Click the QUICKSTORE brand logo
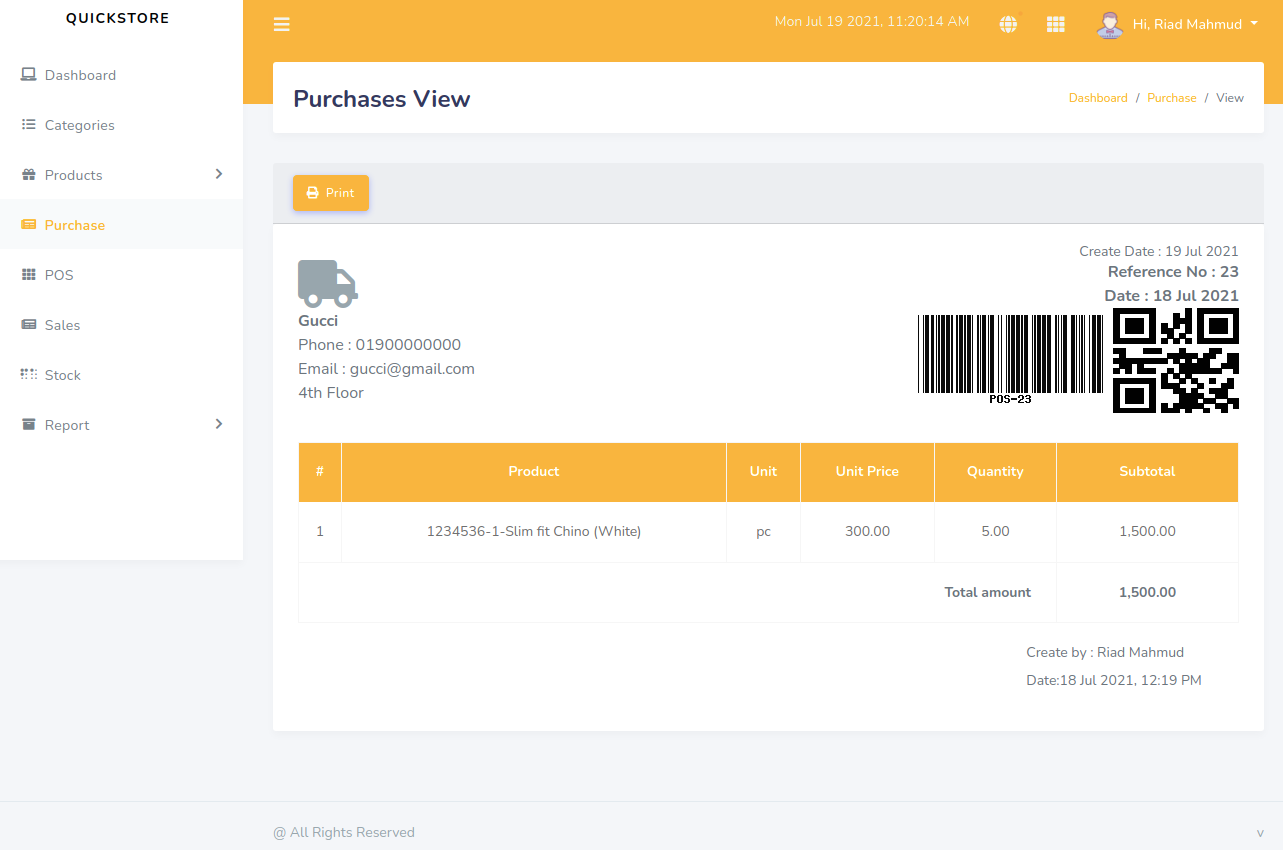This screenshot has width=1283, height=850. pyautogui.click(x=118, y=18)
